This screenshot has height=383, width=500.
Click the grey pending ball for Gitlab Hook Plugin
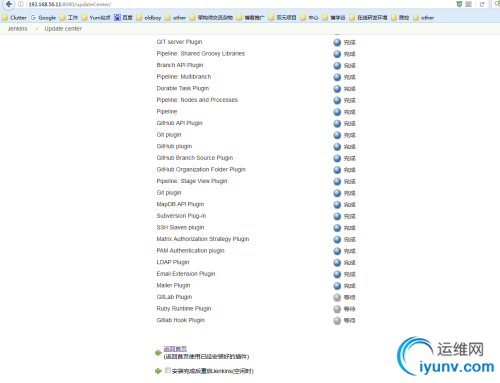click(x=337, y=320)
